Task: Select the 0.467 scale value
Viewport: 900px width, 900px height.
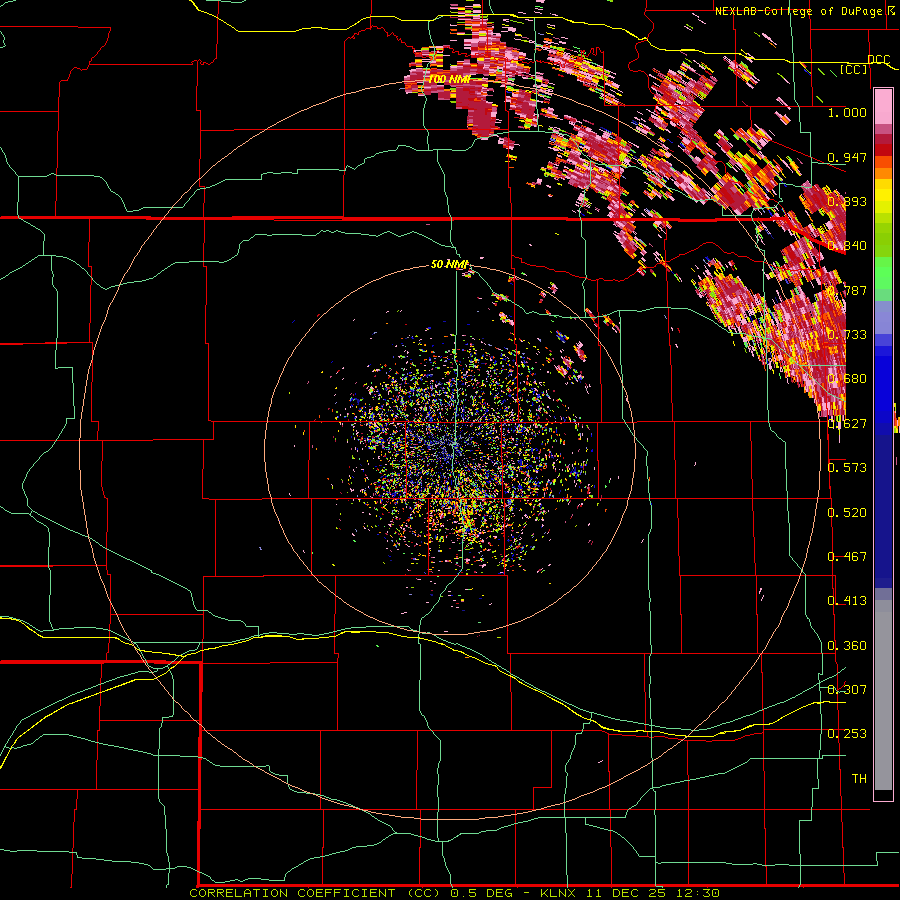Action: 847,556
